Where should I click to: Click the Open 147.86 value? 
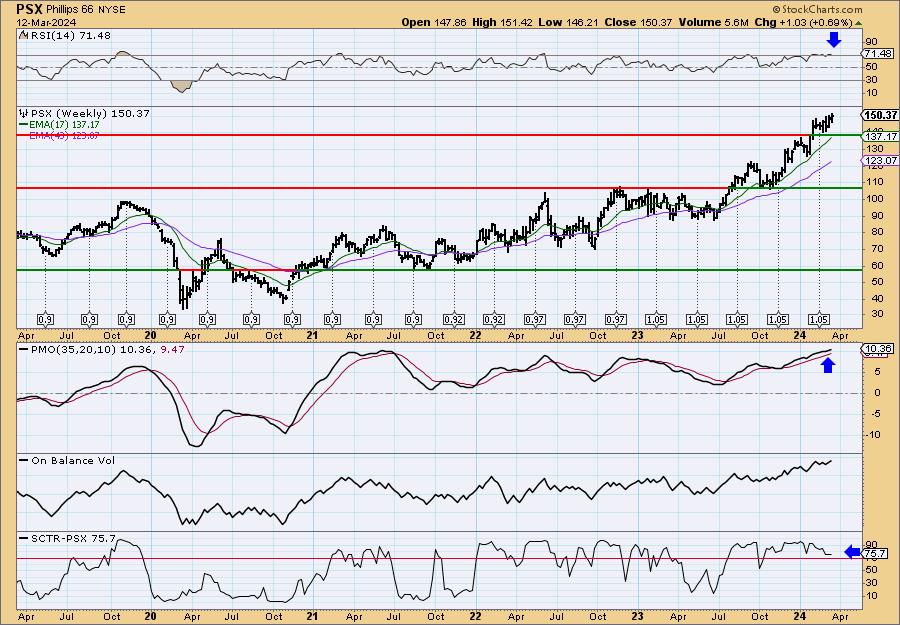[x=434, y=22]
